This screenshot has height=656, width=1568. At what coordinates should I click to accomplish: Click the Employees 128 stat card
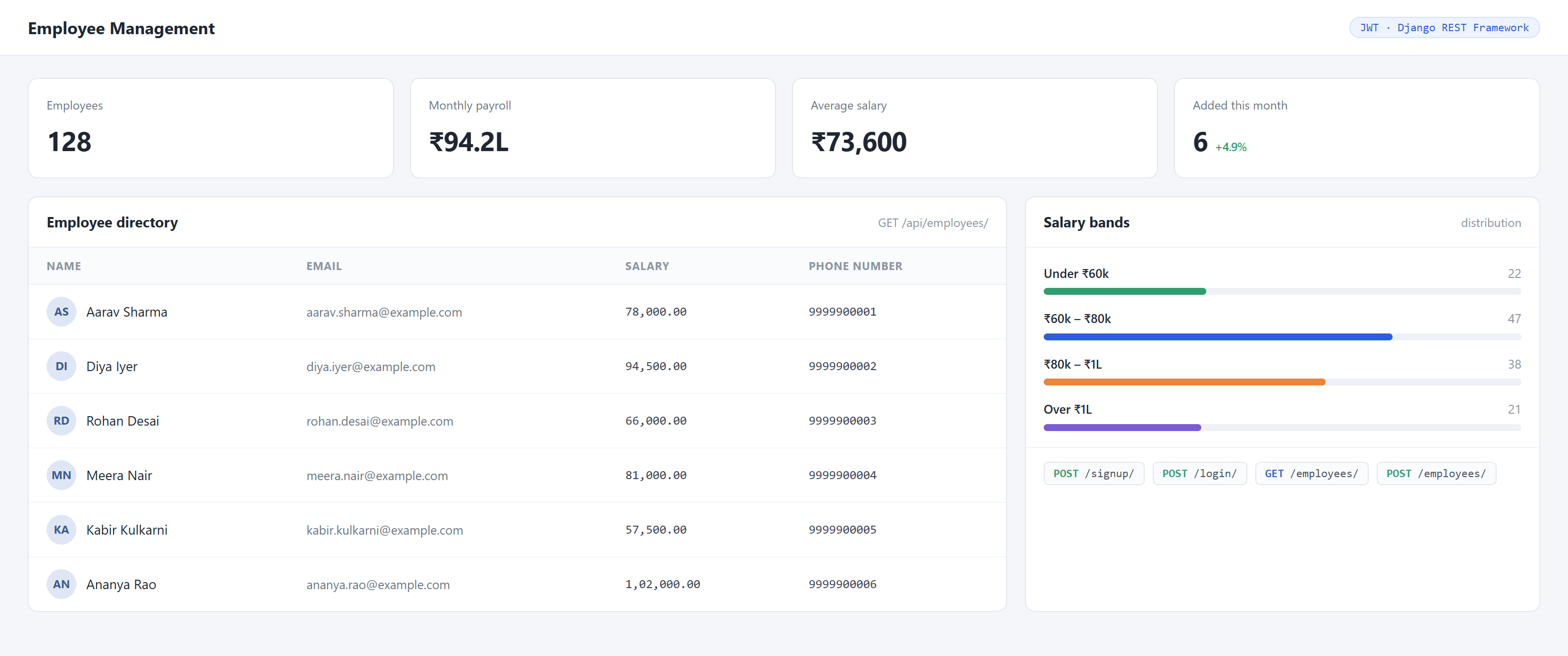tap(211, 128)
